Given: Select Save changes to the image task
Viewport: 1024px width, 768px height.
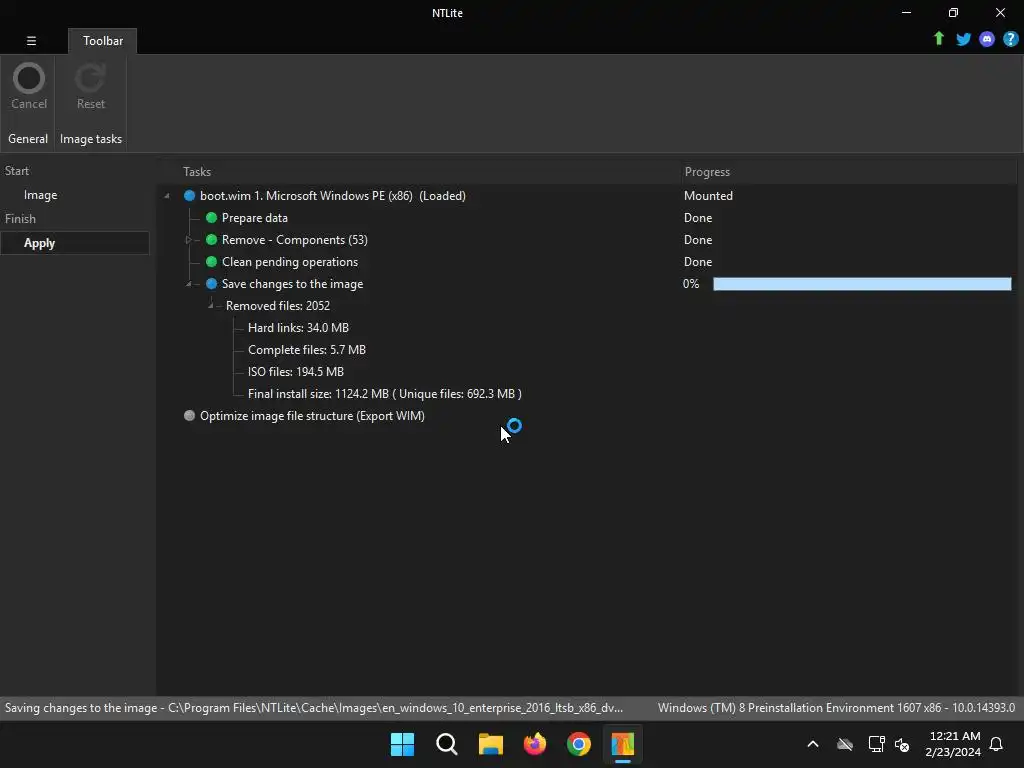Looking at the screenshot, I should pos(292,283).
